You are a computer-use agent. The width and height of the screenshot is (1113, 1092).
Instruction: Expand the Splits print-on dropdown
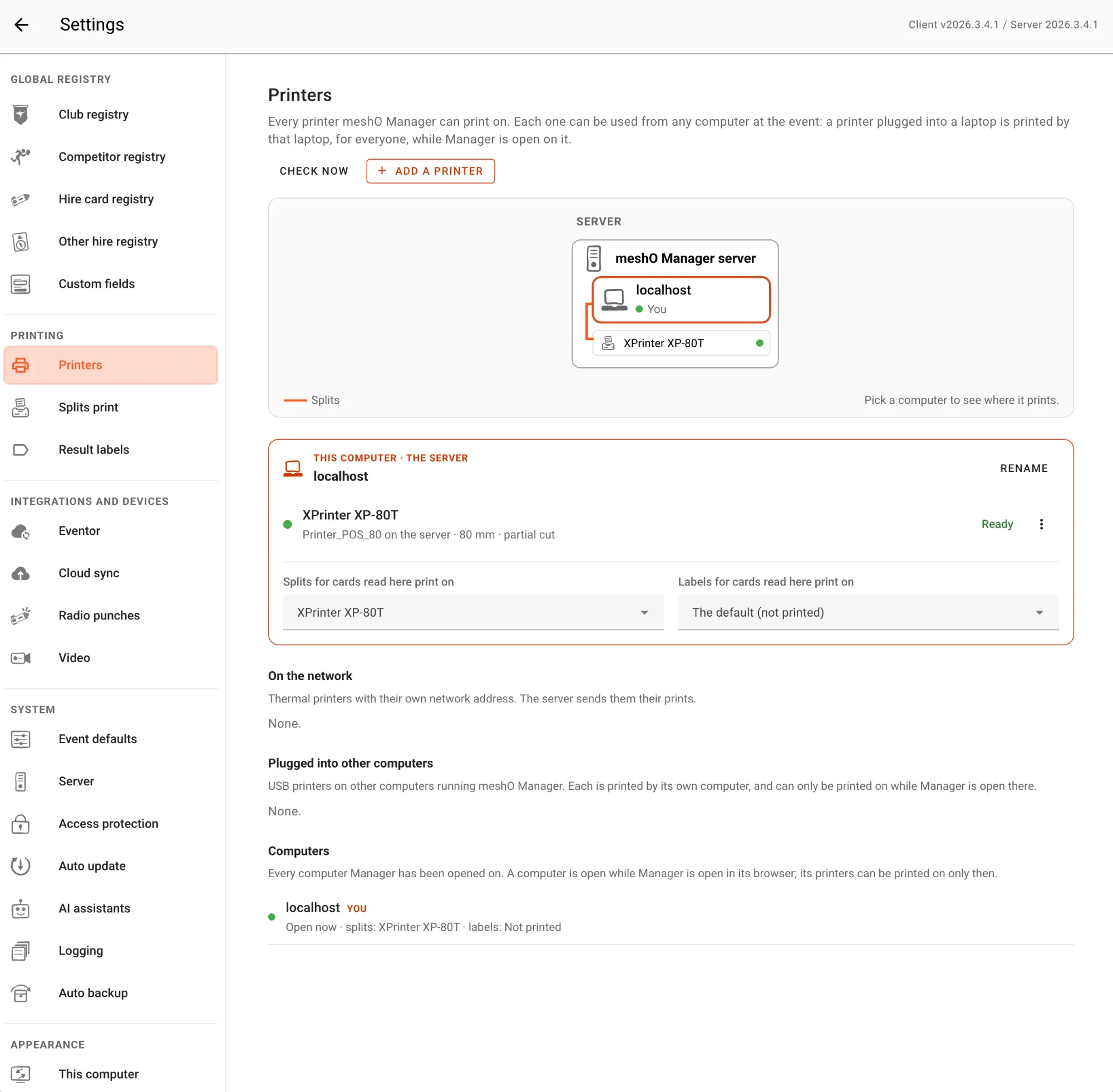[473, 613]
